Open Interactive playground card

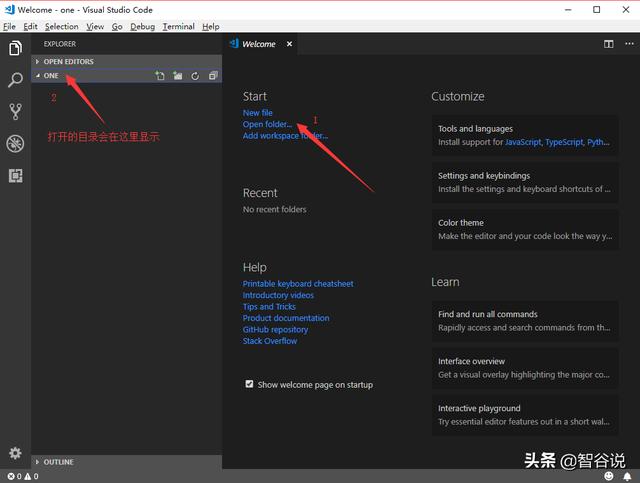pyautogui.click(x=525, y=415)
